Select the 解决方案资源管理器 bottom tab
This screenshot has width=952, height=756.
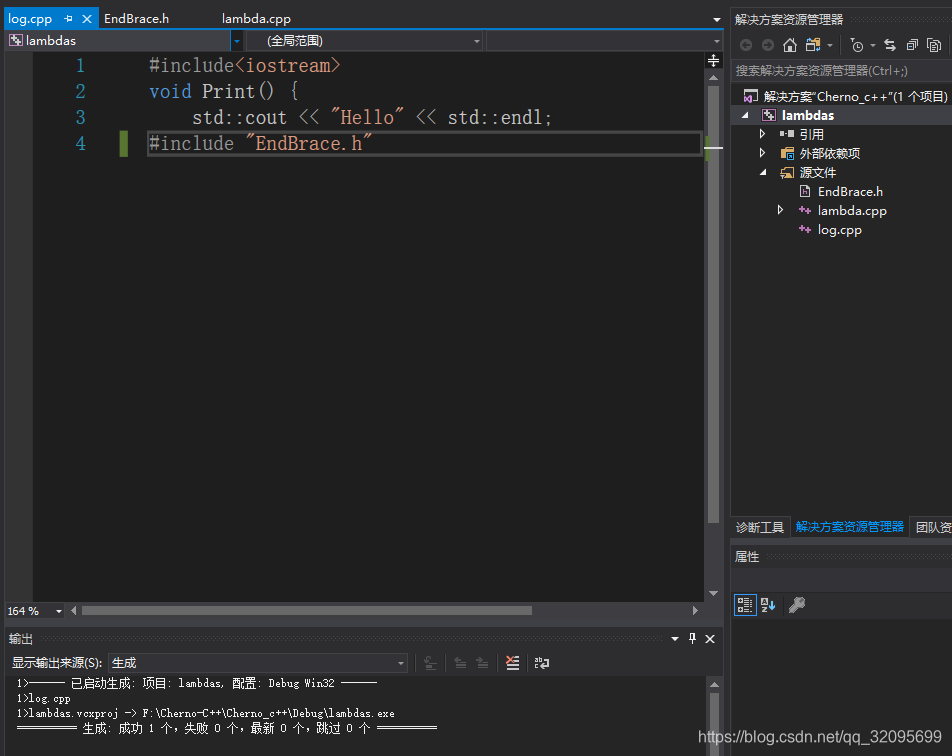click(x=849, y=526)
